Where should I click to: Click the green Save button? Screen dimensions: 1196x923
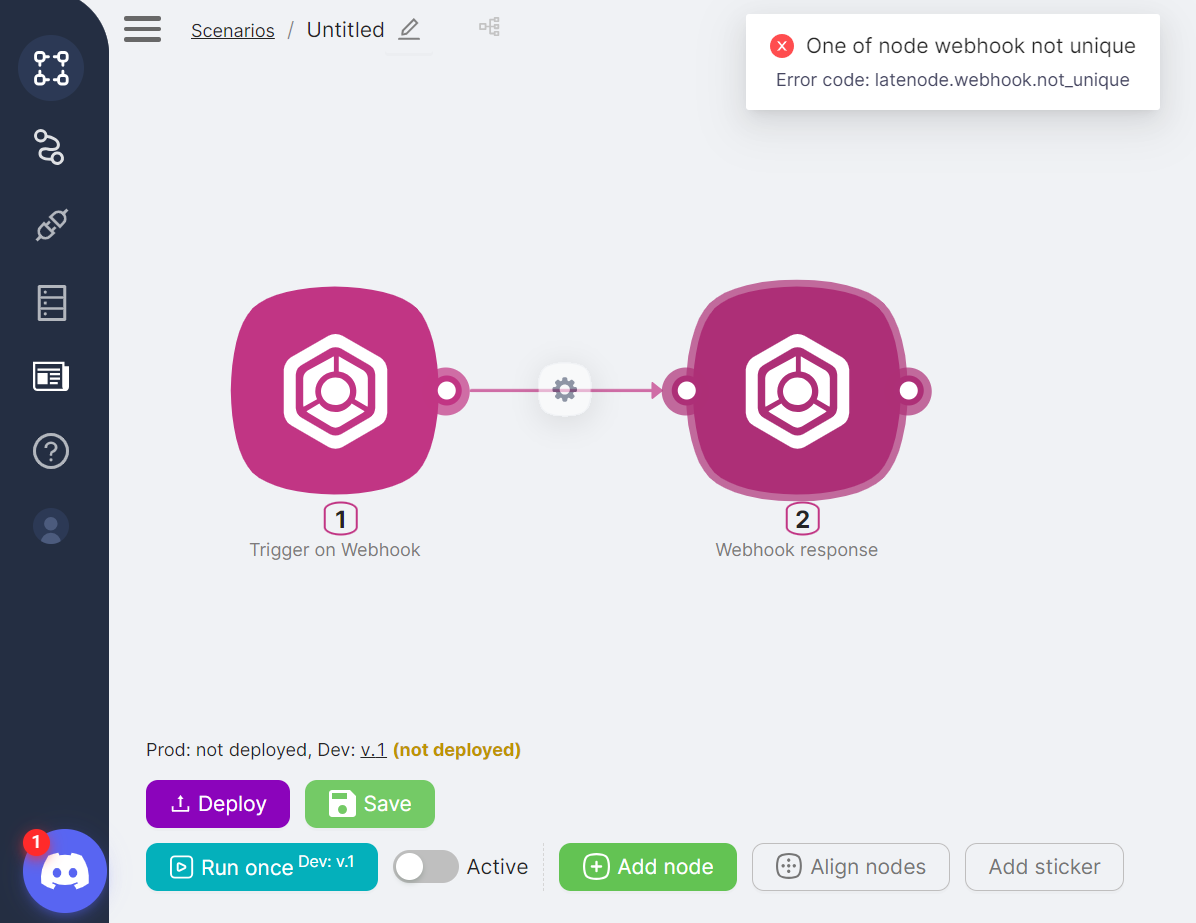(369, 804)
